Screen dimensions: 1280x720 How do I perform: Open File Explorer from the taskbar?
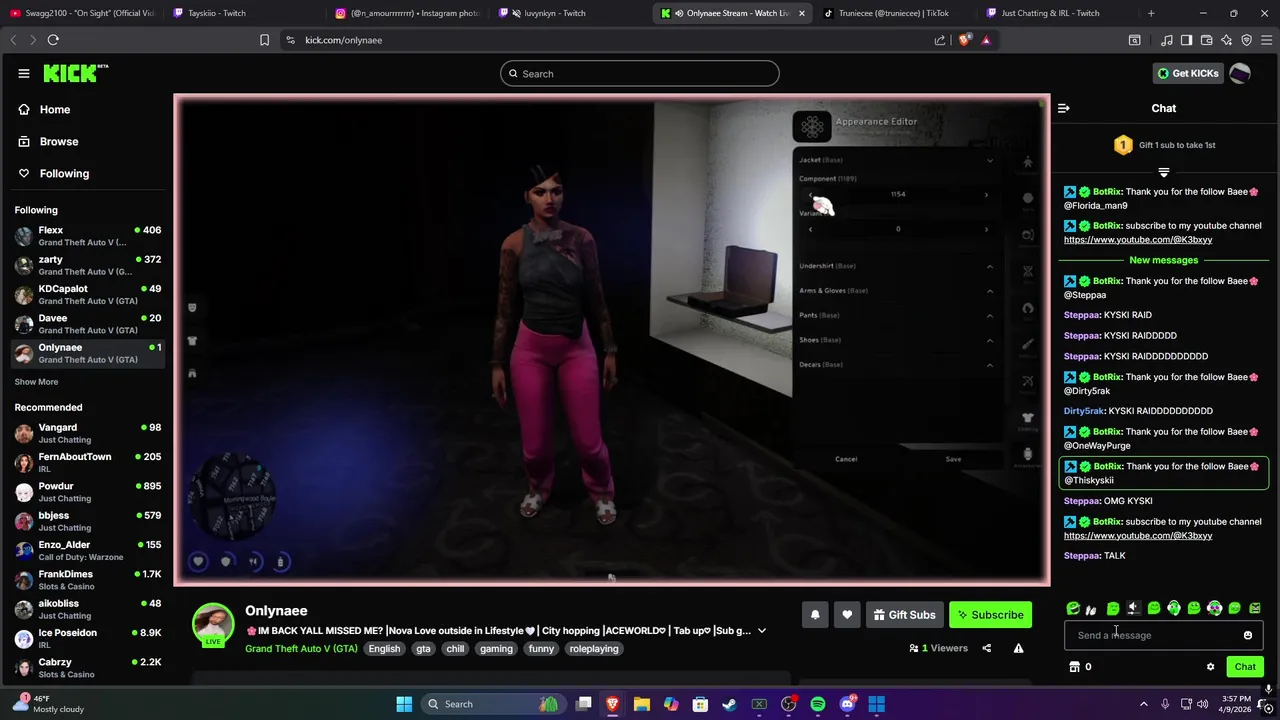(642, 704)
